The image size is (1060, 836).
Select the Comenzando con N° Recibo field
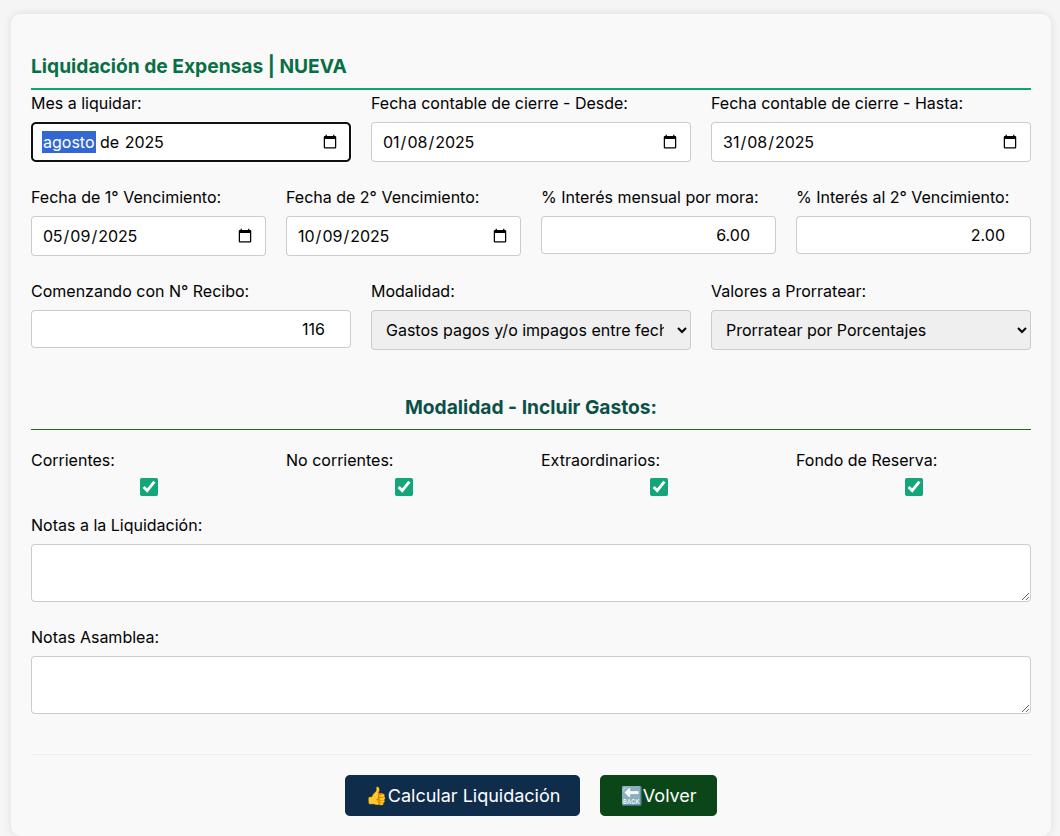190,329
